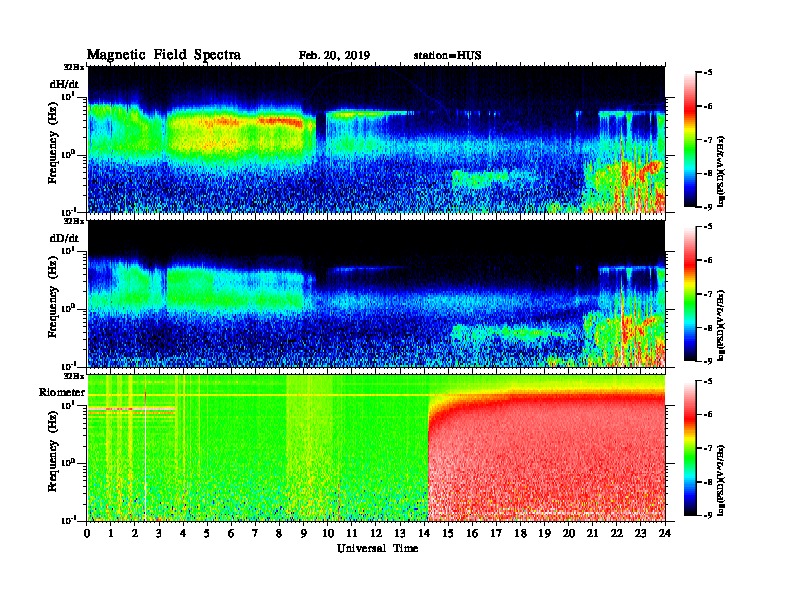Viewport: 792px width, 612px height.
Task: Click the dH/dt spectrogram plot
Action: 376,139
